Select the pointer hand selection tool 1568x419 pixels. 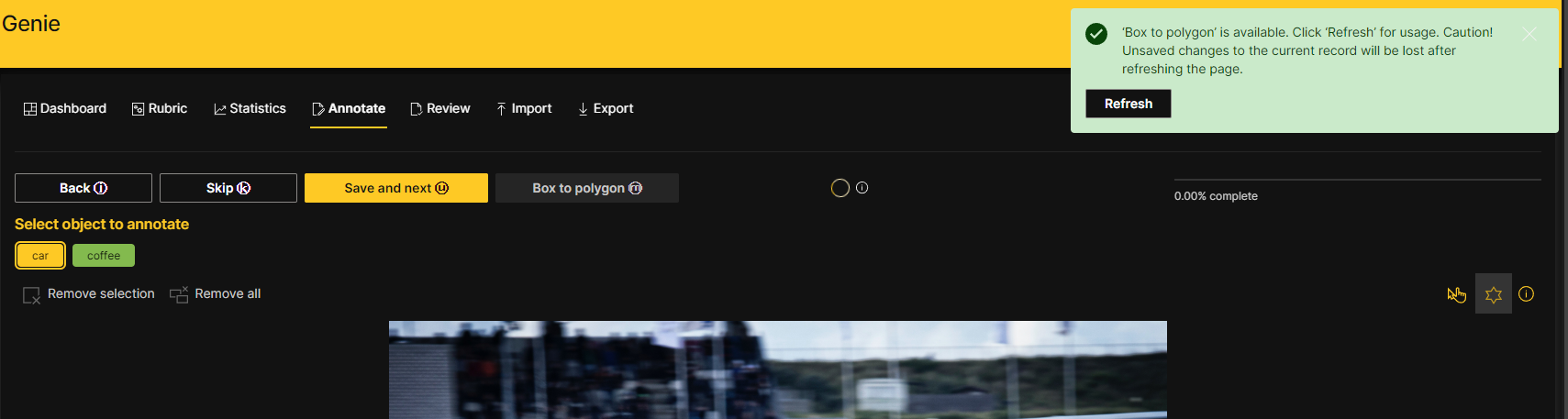pos(1456,294)
